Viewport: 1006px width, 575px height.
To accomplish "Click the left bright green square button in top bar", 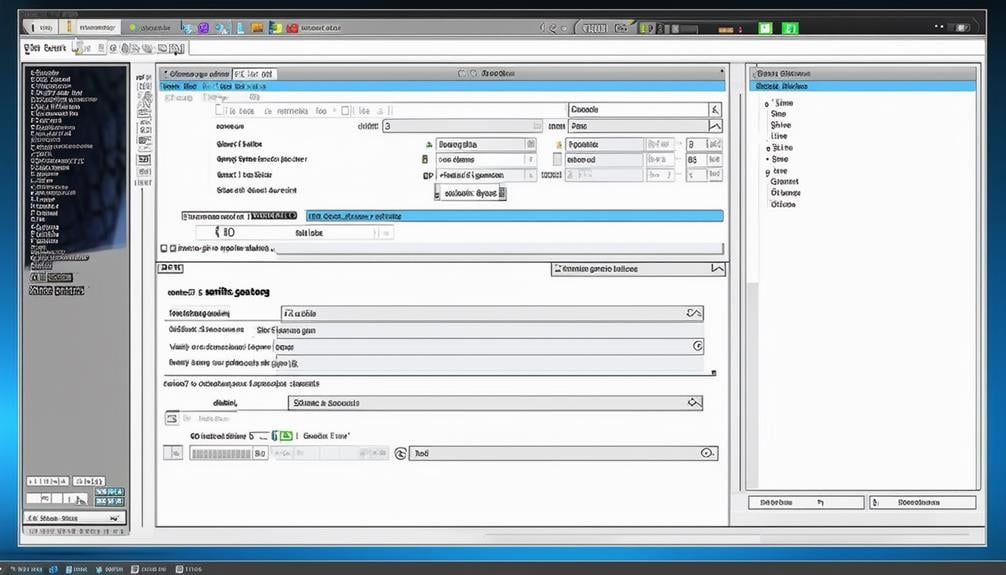I will 765,28.
